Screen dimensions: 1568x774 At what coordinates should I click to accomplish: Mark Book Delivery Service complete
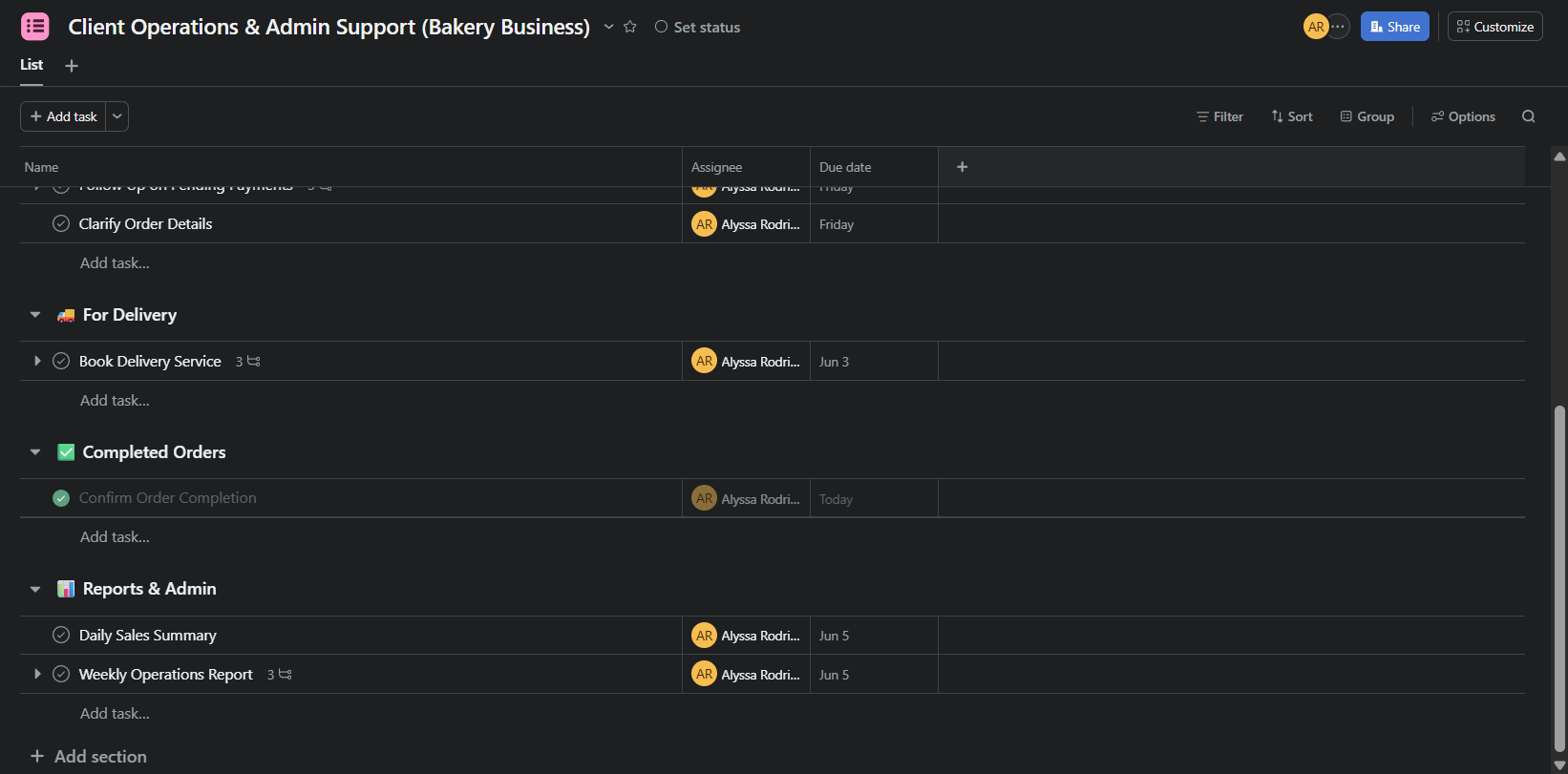[x=61, y=361]
